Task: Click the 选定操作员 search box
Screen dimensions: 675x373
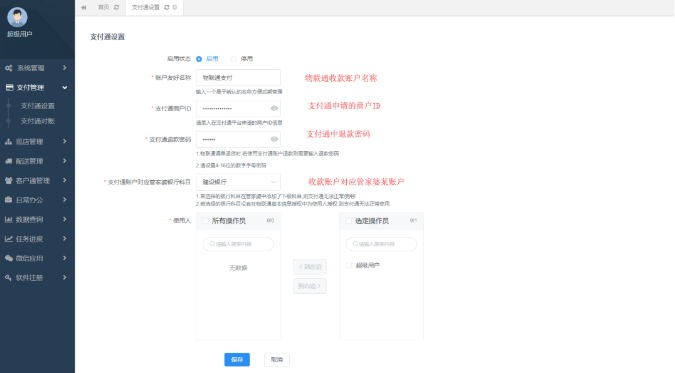Action: tap(381, 244)
